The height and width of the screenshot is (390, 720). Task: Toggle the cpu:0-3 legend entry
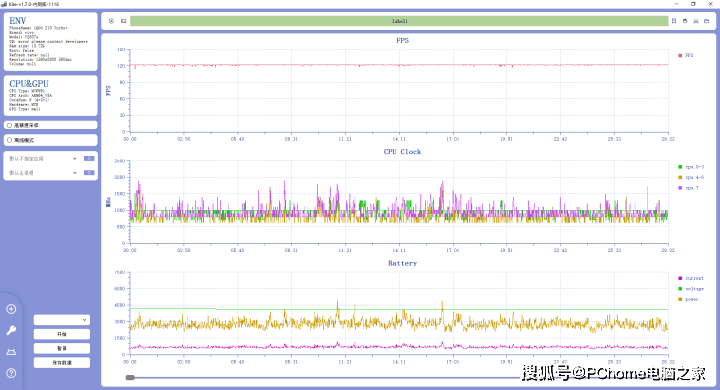(x=691, y=167)
